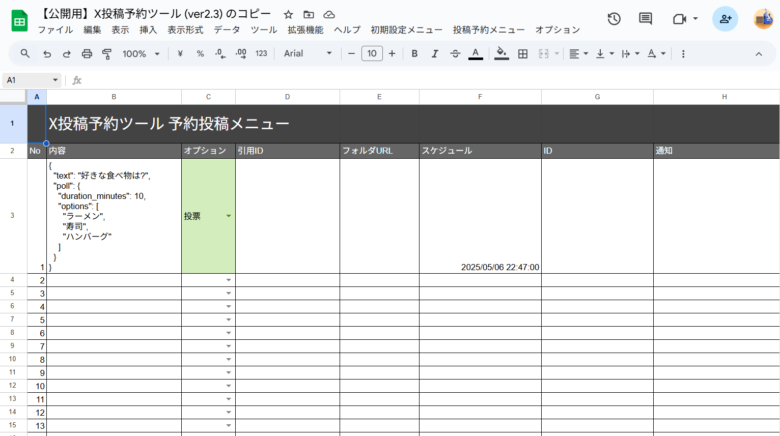780x436 pixels.
Task: Open the ファイル menu
Action: point(55,30)
